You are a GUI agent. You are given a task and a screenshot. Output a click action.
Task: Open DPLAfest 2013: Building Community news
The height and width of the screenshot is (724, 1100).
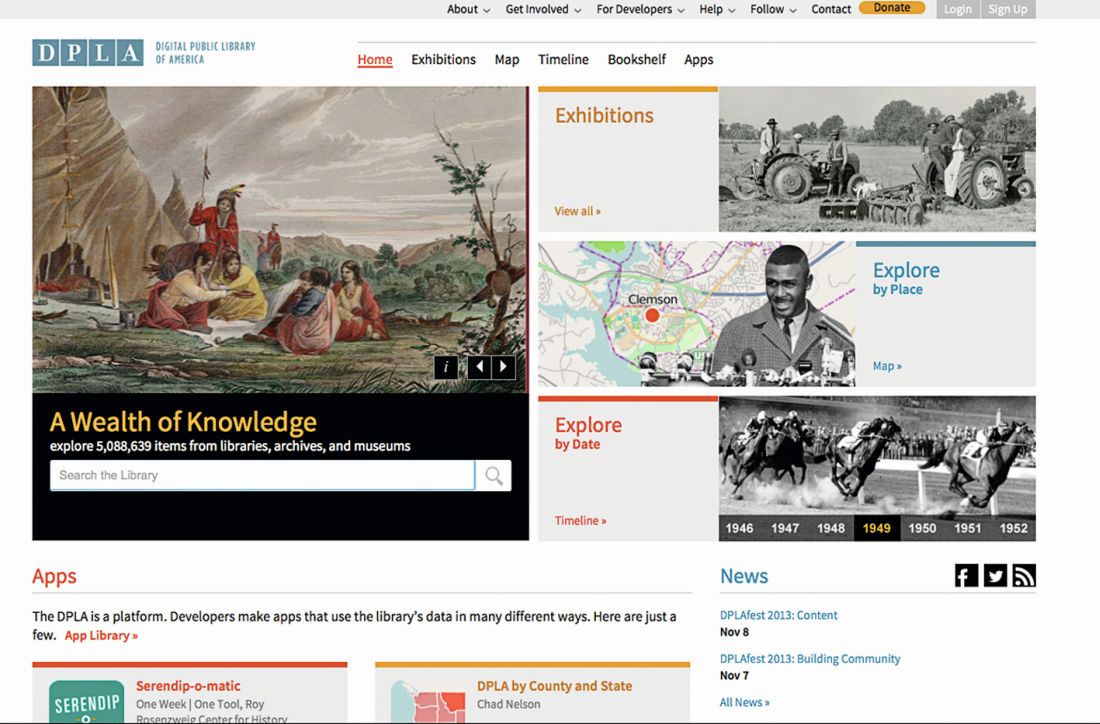810,659
